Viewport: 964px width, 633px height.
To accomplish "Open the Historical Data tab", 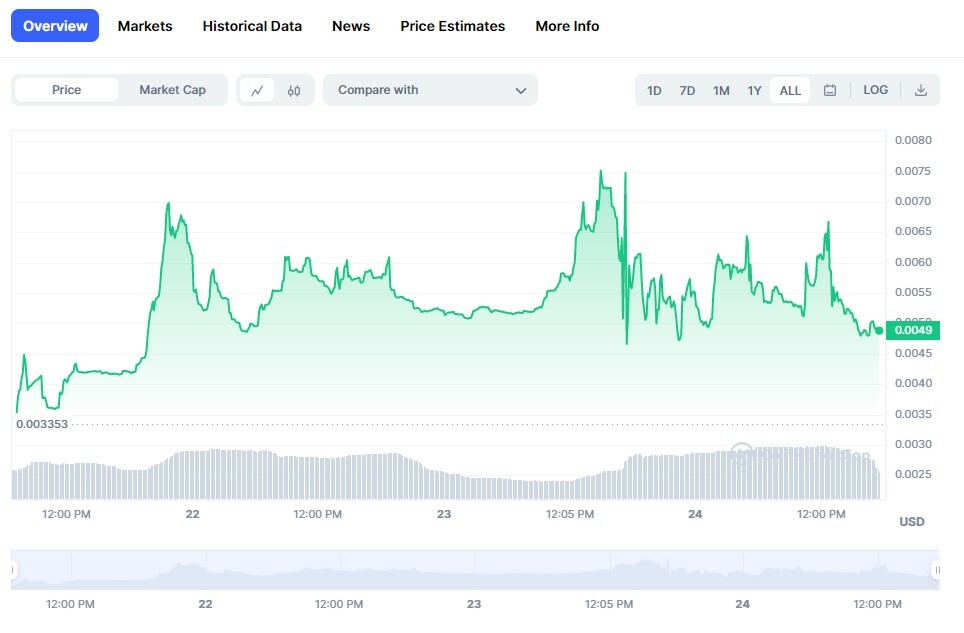I will [252, 26].
